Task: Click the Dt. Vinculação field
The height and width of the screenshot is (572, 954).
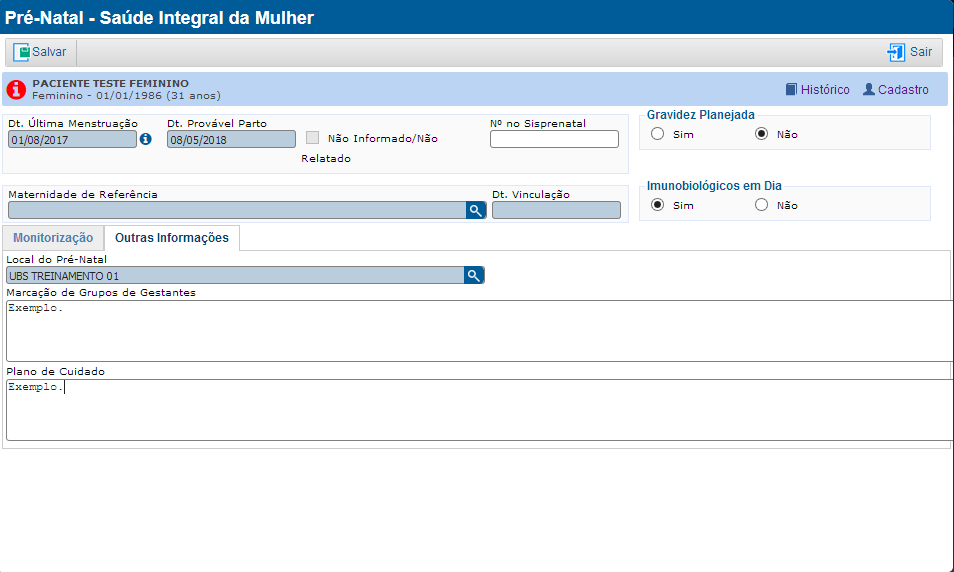Action: point(556,210)
